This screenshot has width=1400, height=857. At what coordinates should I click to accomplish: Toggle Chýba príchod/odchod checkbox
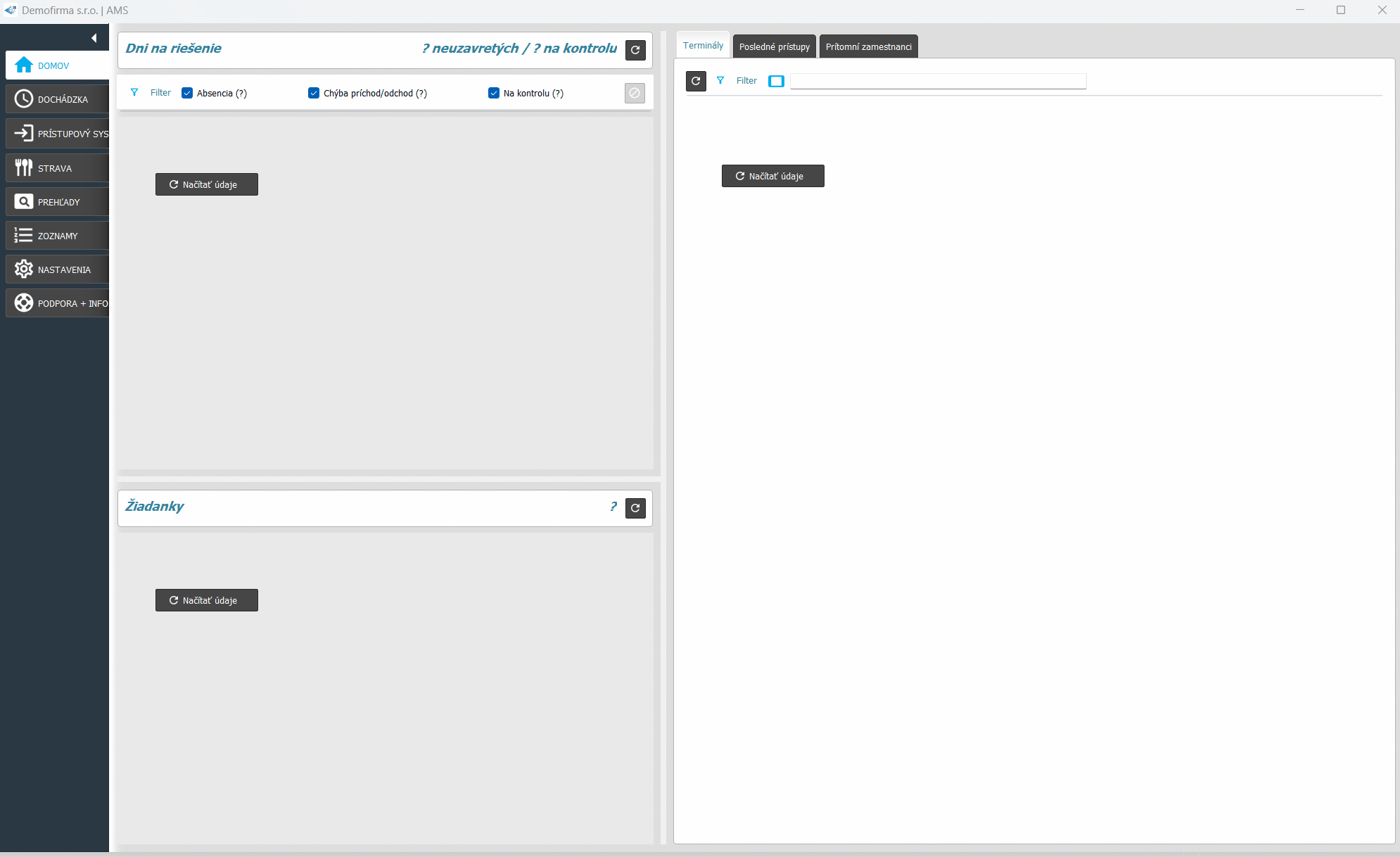tap(314, 93)
